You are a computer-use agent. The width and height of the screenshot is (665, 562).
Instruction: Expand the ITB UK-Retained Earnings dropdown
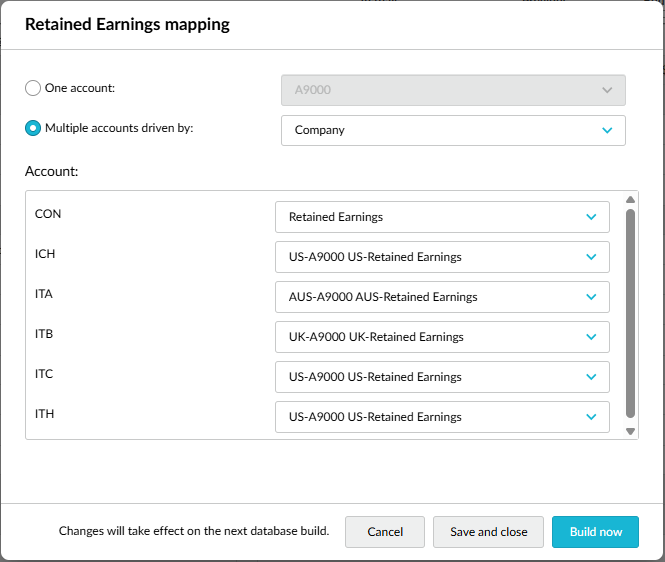coord(441,337)
